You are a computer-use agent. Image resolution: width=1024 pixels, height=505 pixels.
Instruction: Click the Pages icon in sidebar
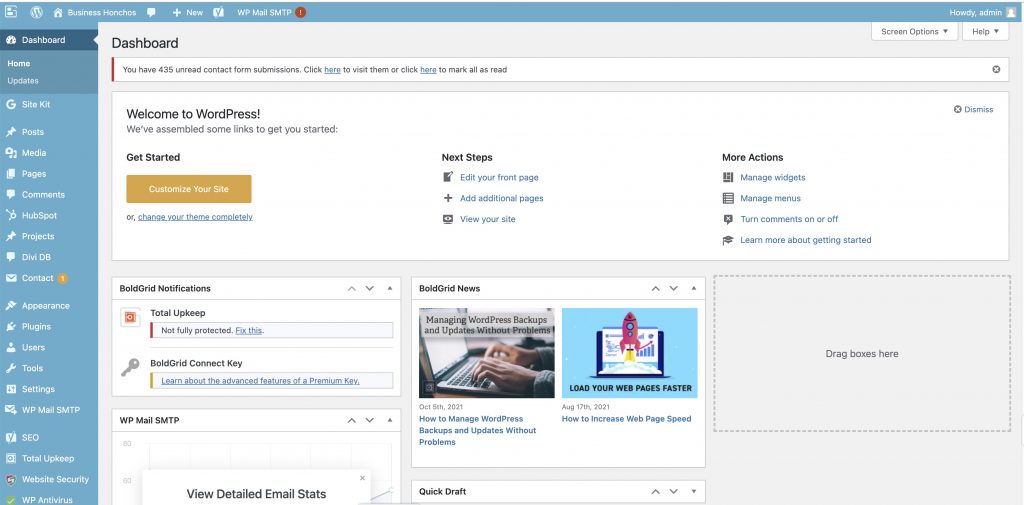[x=11, y=174]
